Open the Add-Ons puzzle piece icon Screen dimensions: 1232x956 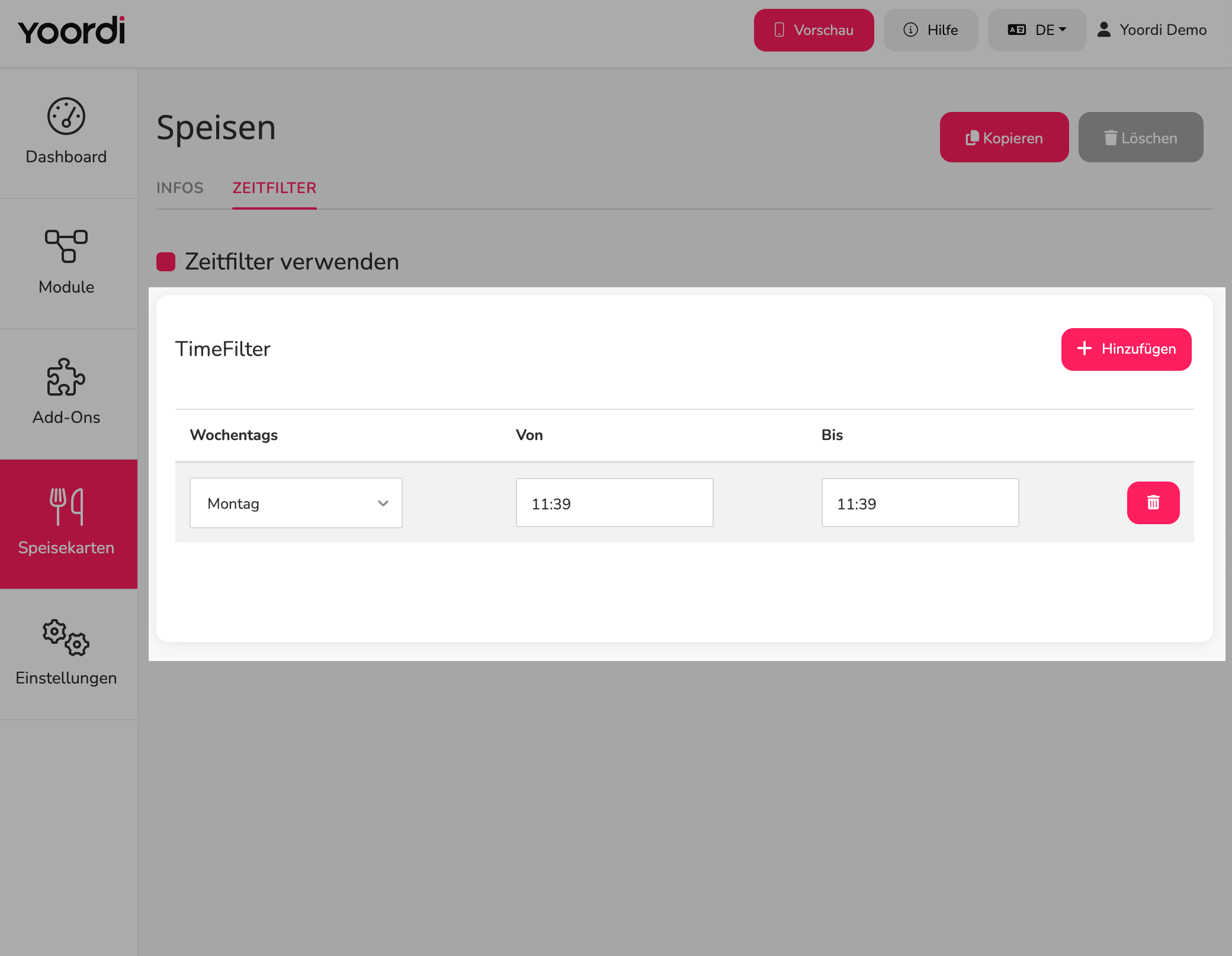point(66,377)
